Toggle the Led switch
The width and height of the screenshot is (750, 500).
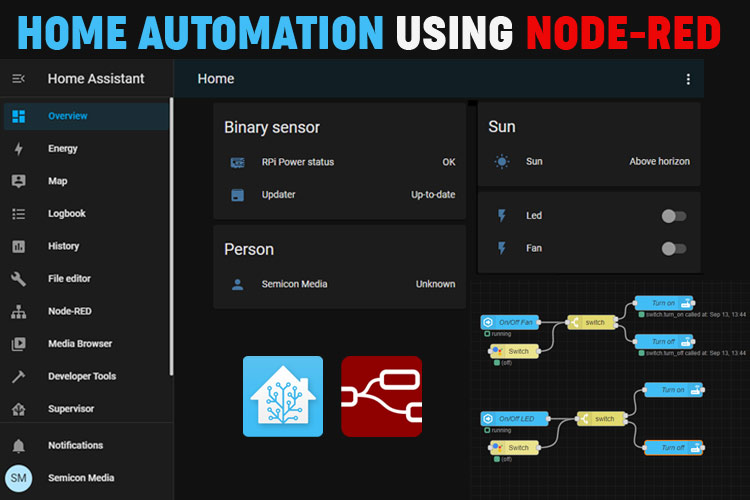click(674, 216)
